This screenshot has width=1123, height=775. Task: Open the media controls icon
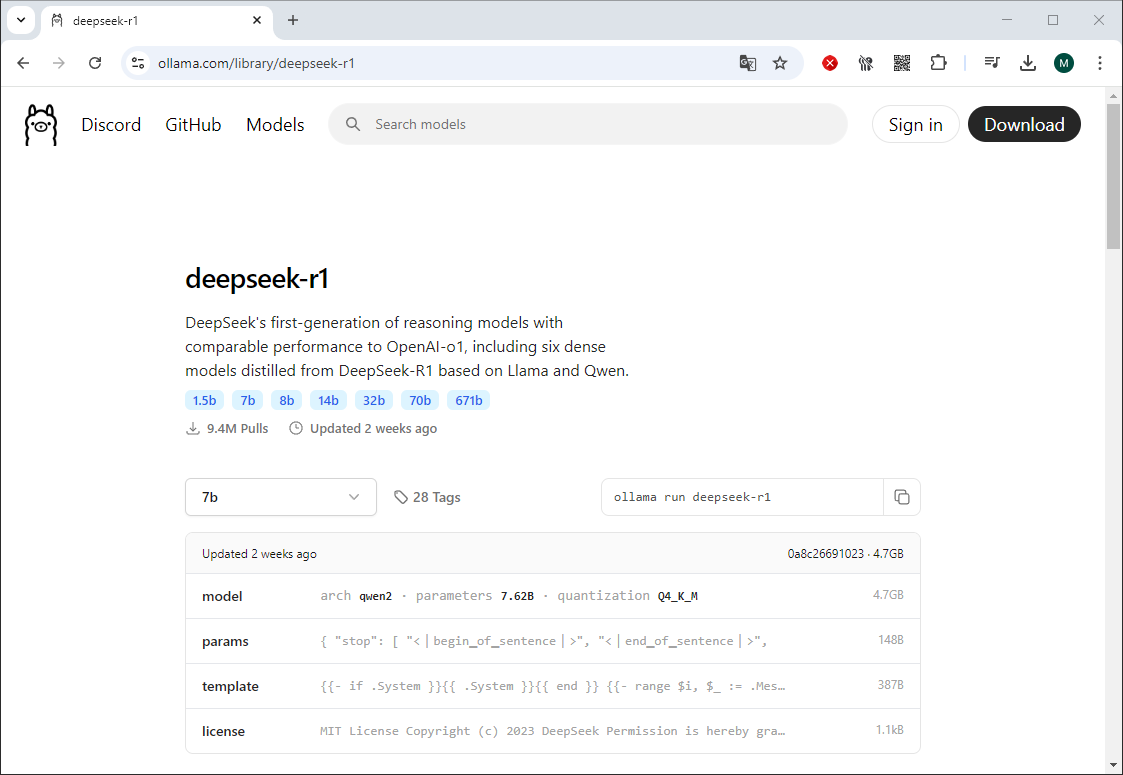[x=992, y=63]
